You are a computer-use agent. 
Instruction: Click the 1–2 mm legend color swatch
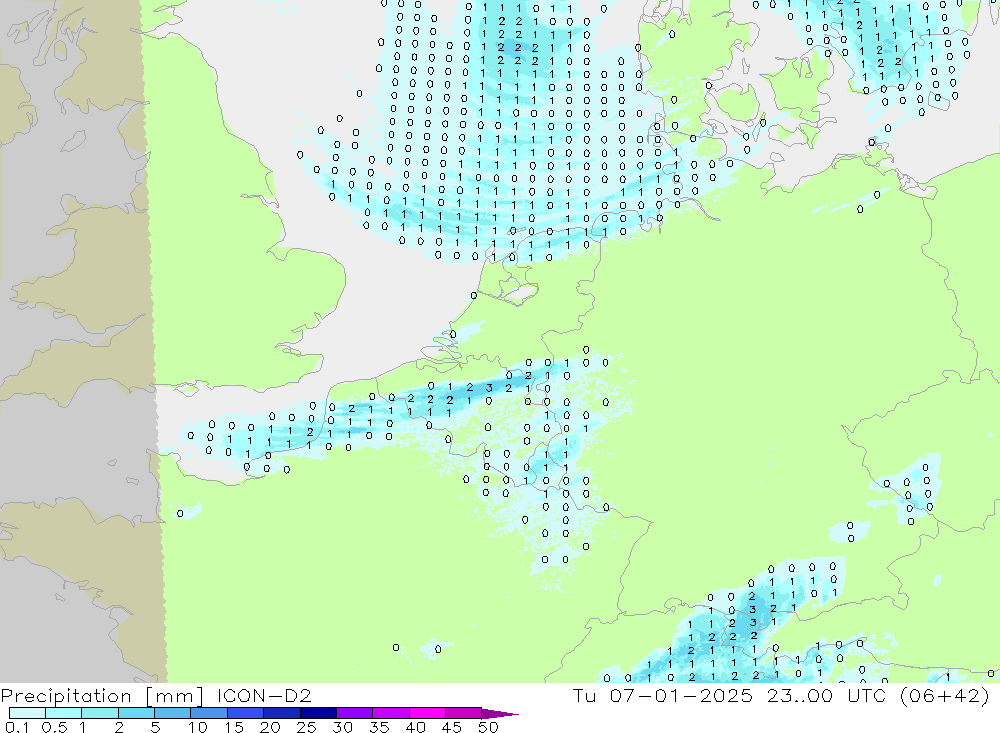100,713
